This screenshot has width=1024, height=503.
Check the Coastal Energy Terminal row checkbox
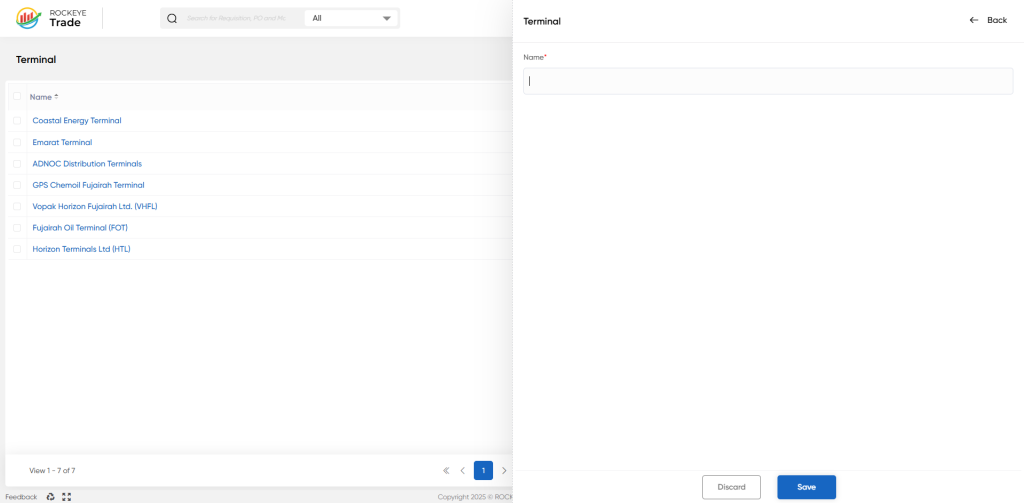tap(17, 120)
